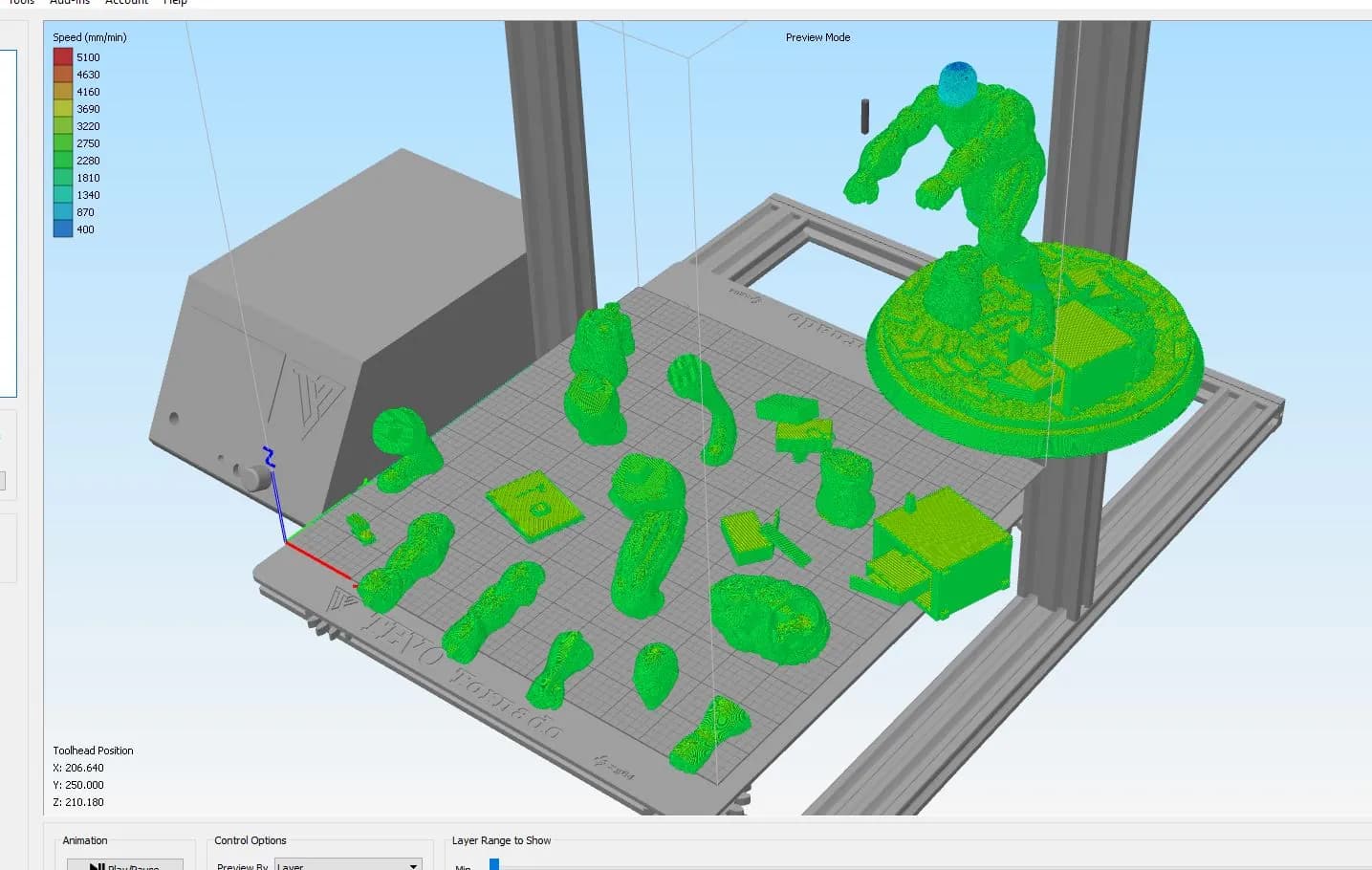This screenshot has height=870, width=1372.
Task: Click the "3220" speed legend value
Action: click(88, 126)
